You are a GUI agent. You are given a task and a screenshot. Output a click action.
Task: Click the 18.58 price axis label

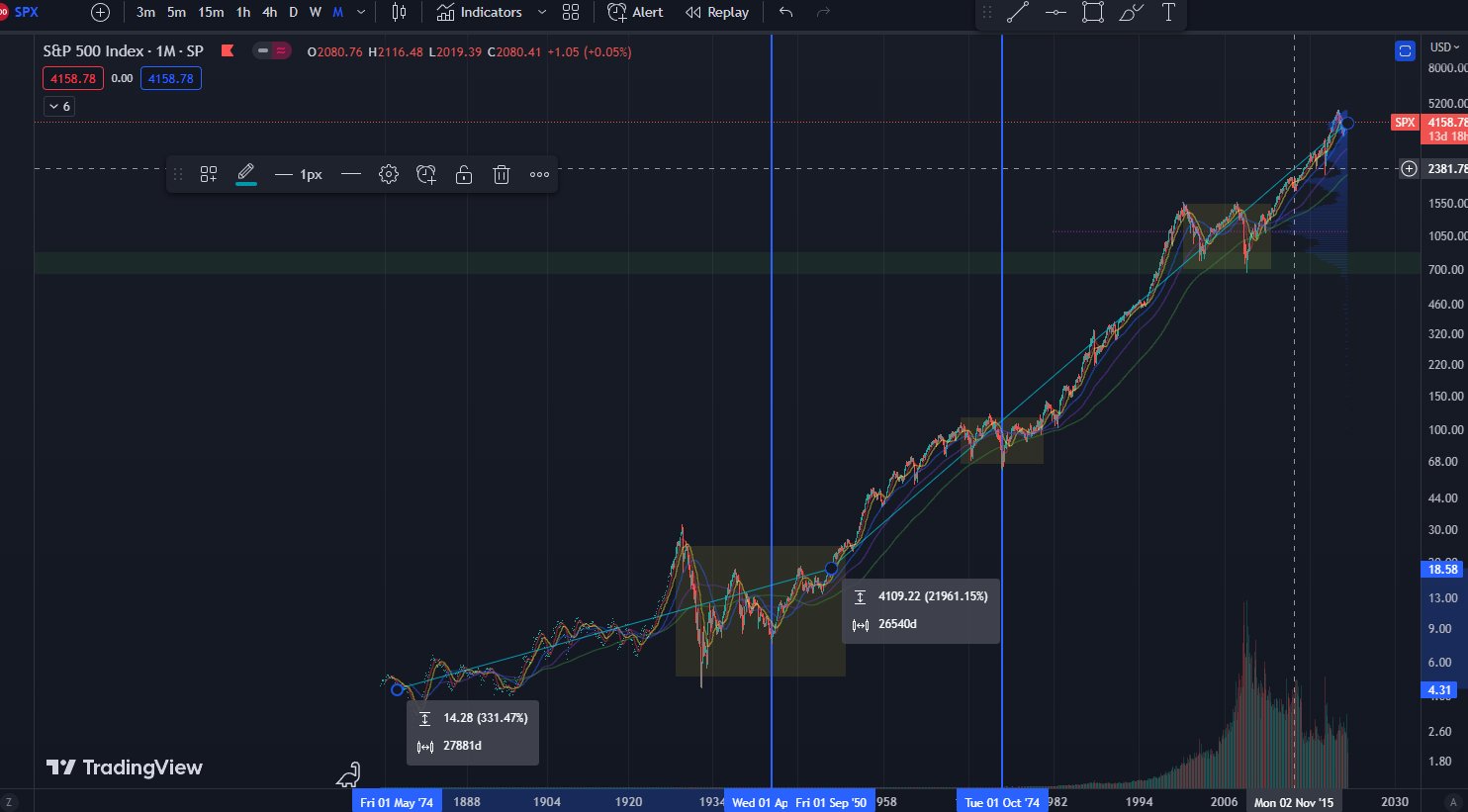1443,569
